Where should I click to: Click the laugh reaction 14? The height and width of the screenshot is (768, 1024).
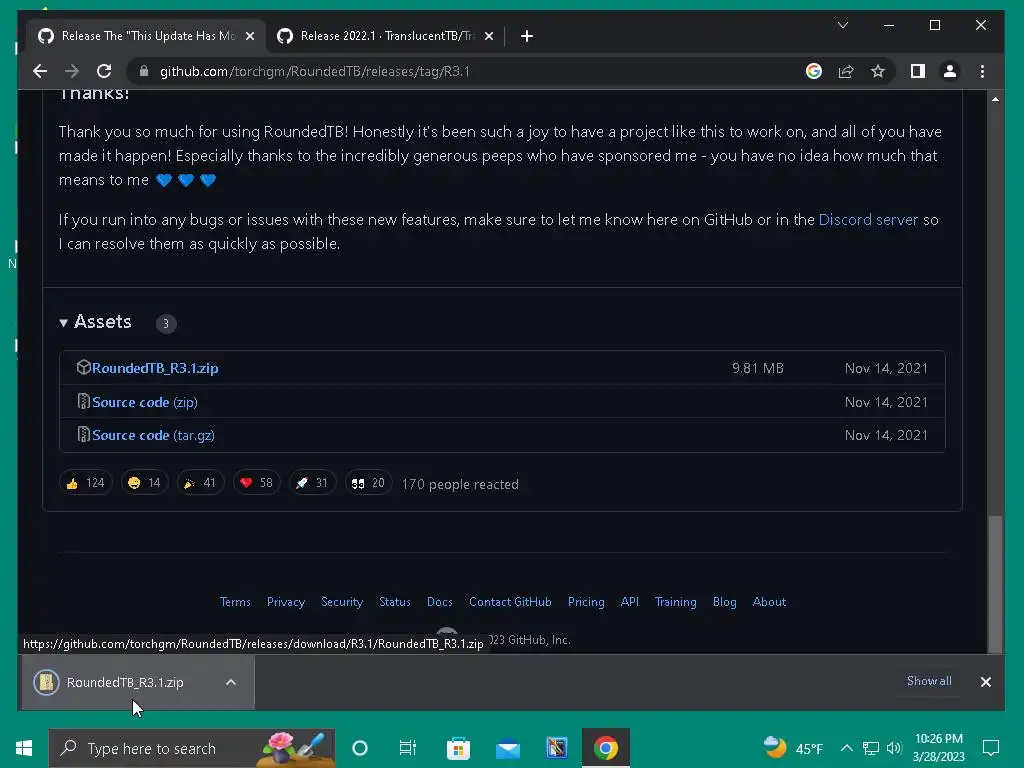pos(144,483)
